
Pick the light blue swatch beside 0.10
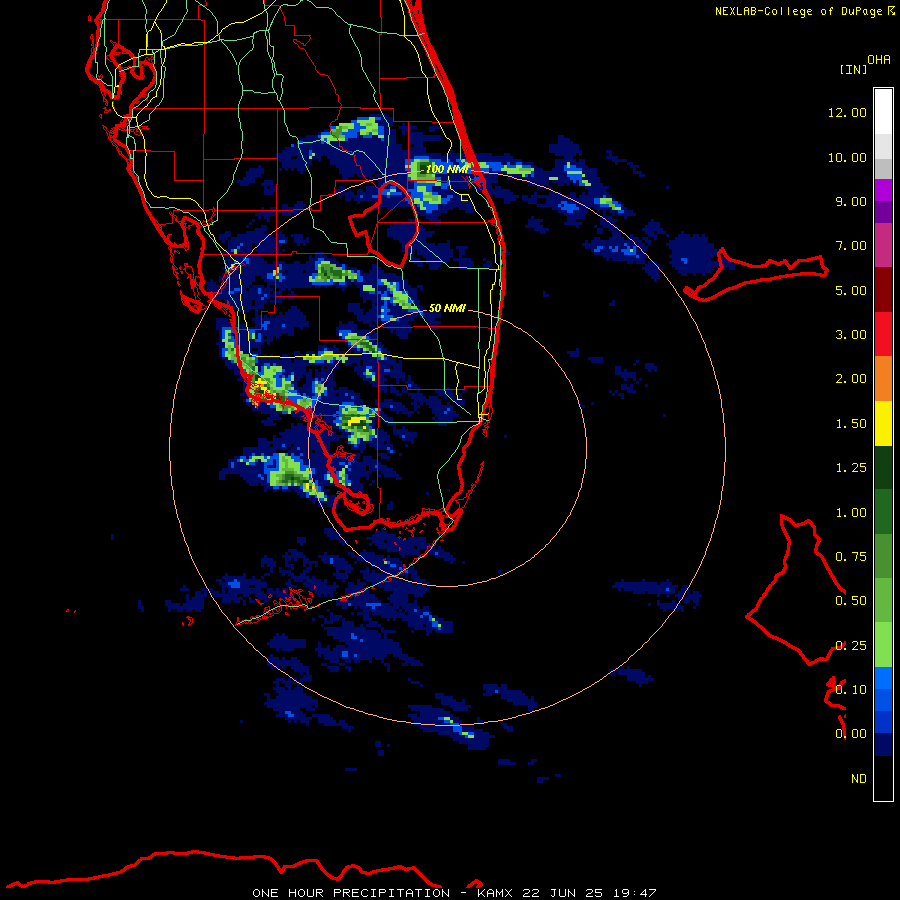click(883, 678)
